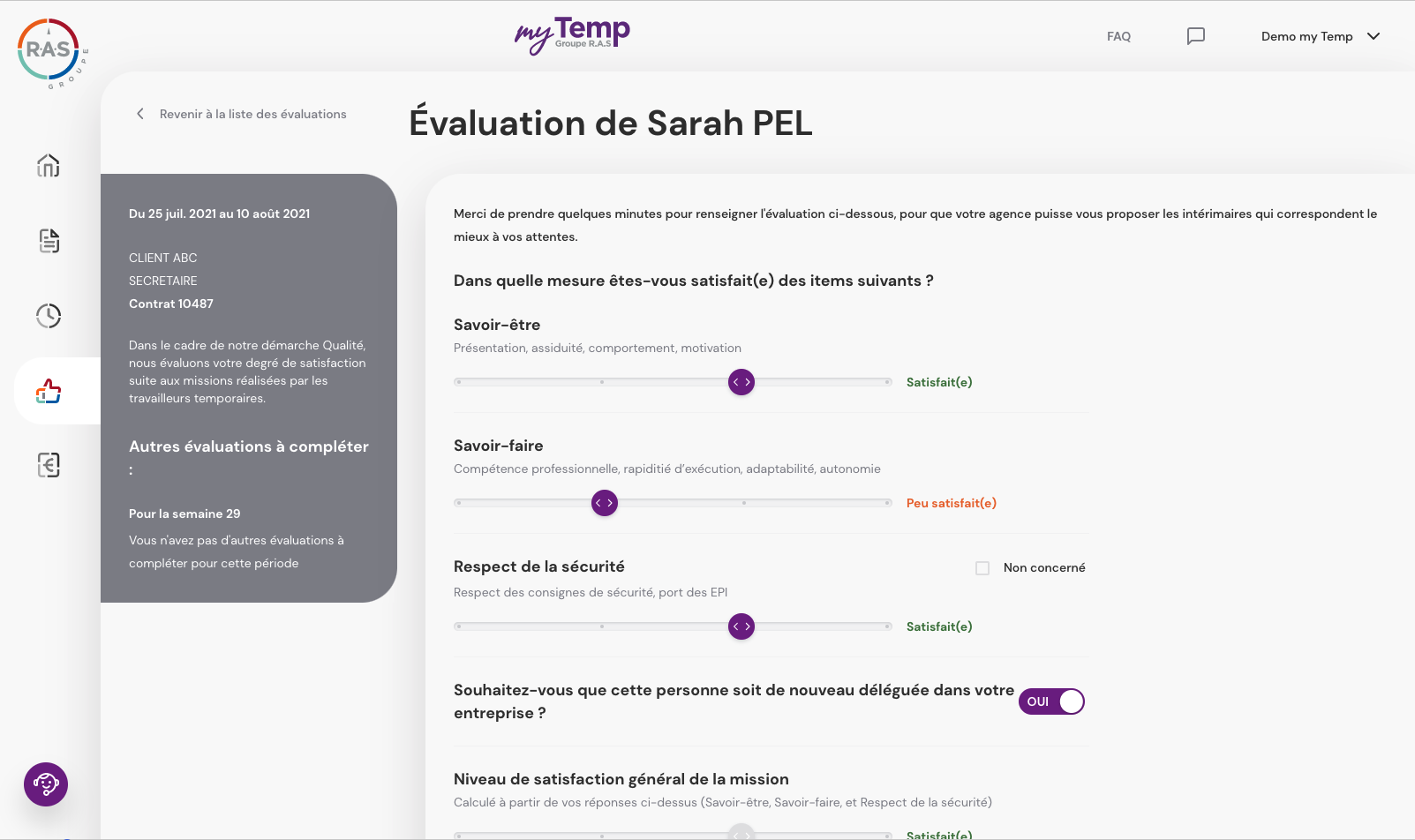The height and width of the screenshot is (840, 1415).
Task: Open the home dashboard icon in sidebar
Action: coord(49,165)
